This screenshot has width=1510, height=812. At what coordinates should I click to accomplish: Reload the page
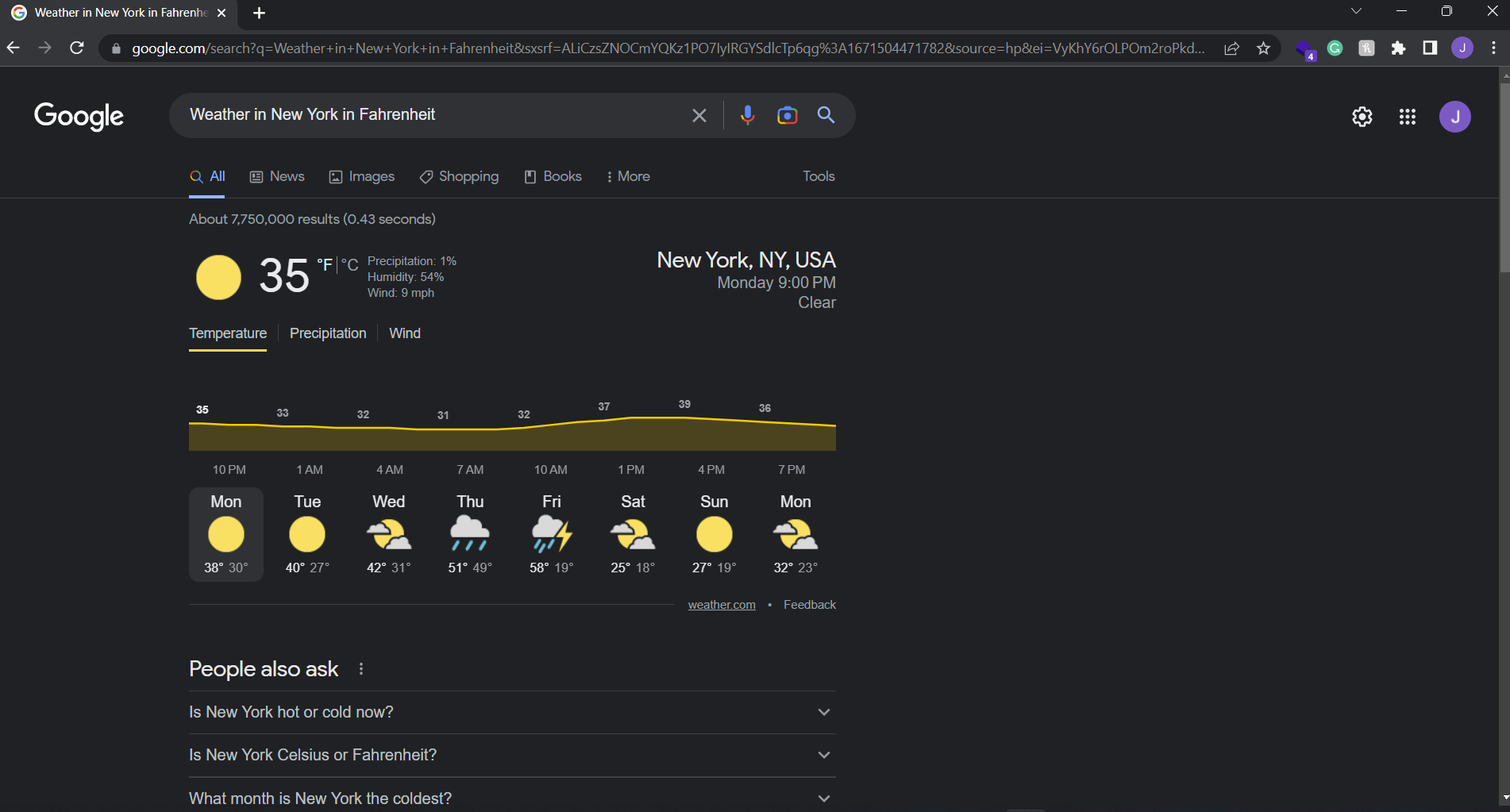click(77, 48)
